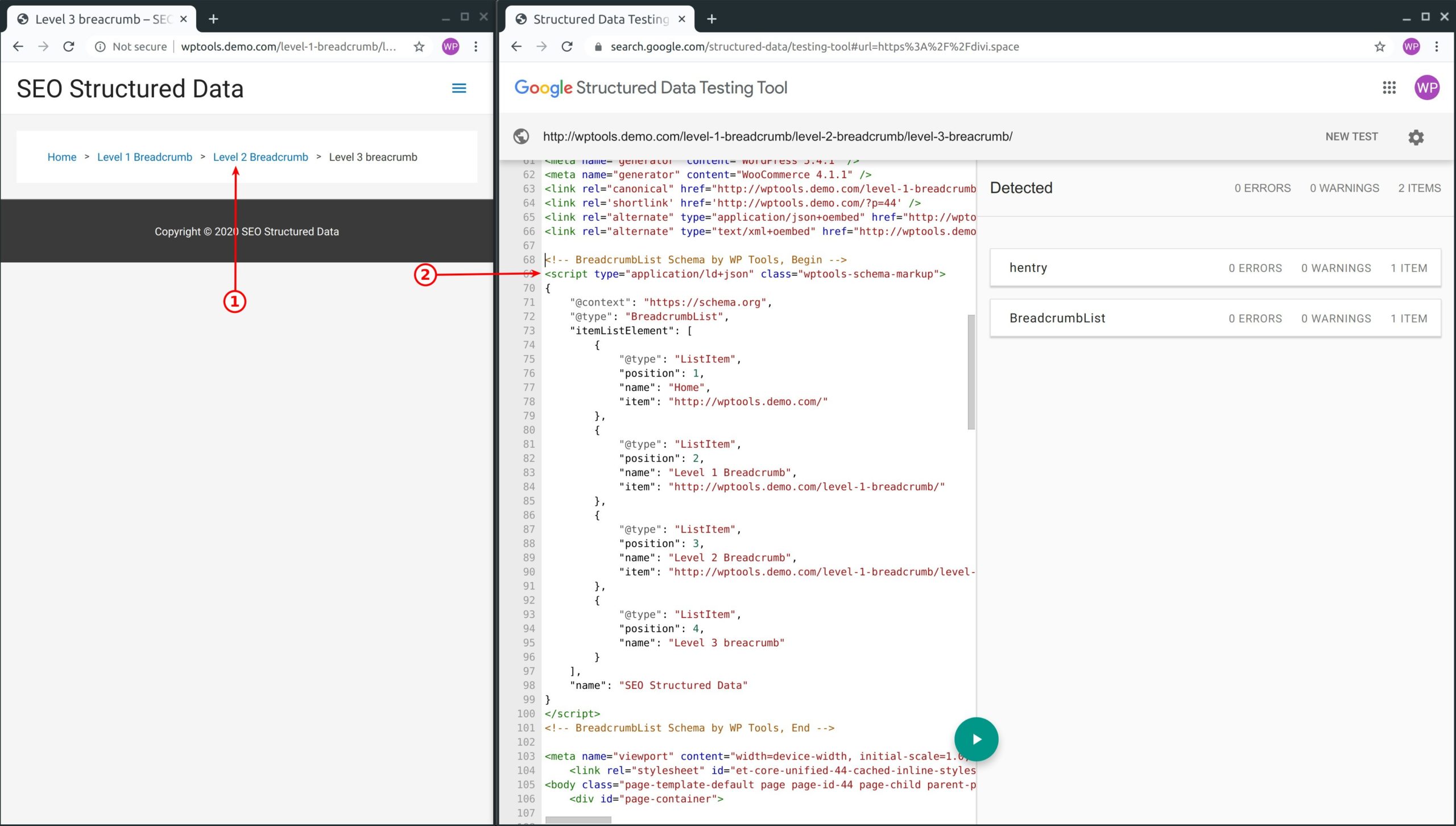Open Level 1 Breadcrumb link
The width and height of the screenshot is (1456, 826).
coord(144,157)
